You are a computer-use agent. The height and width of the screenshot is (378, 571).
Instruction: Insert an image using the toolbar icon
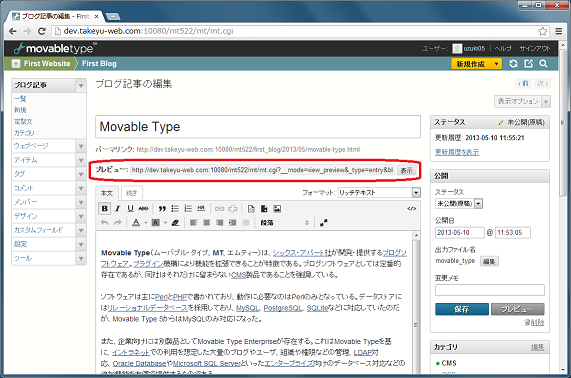click(x=277, y=209)
